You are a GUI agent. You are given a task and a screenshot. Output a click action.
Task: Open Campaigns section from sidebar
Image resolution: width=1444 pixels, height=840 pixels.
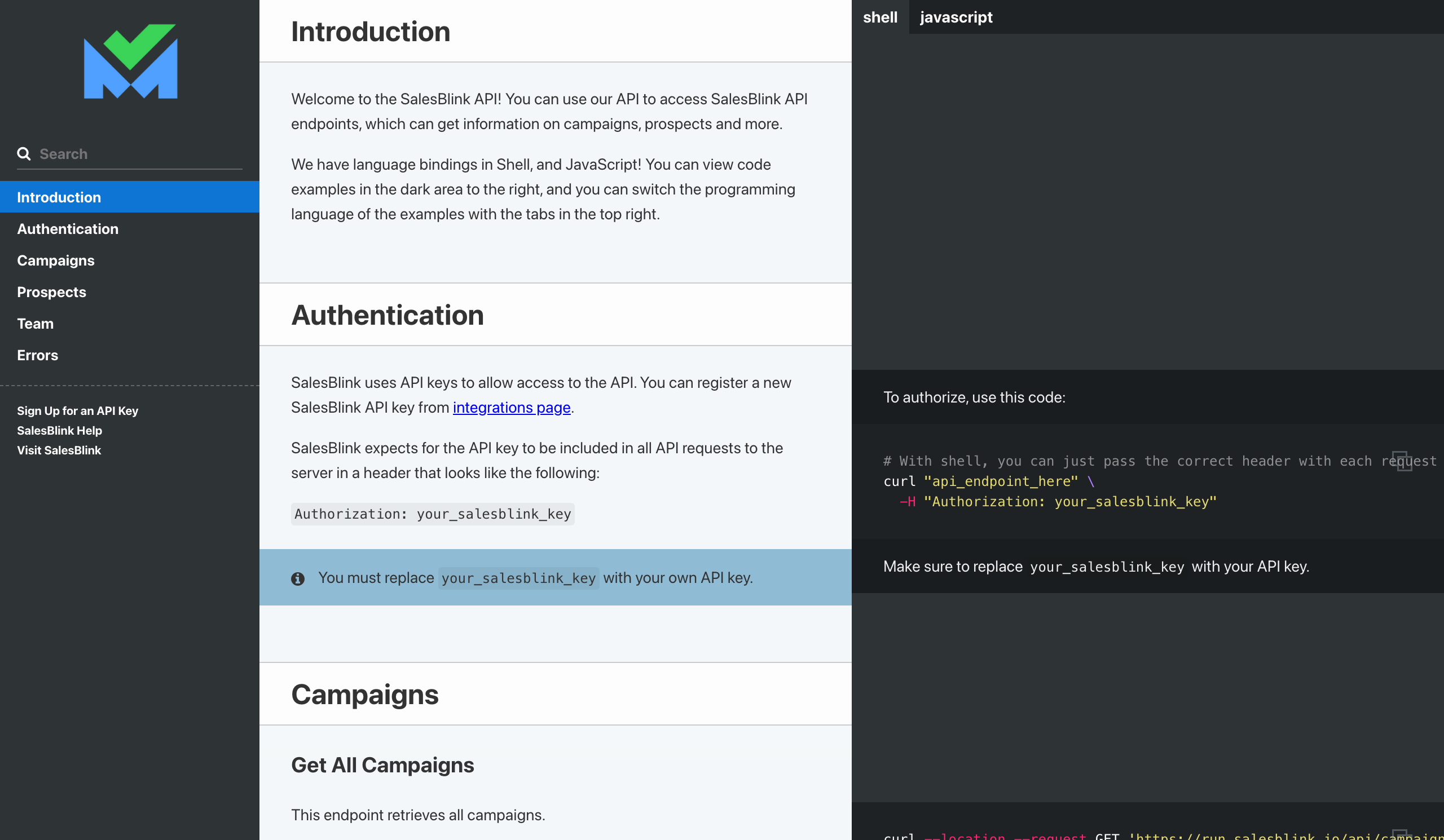tap(130, 260)
